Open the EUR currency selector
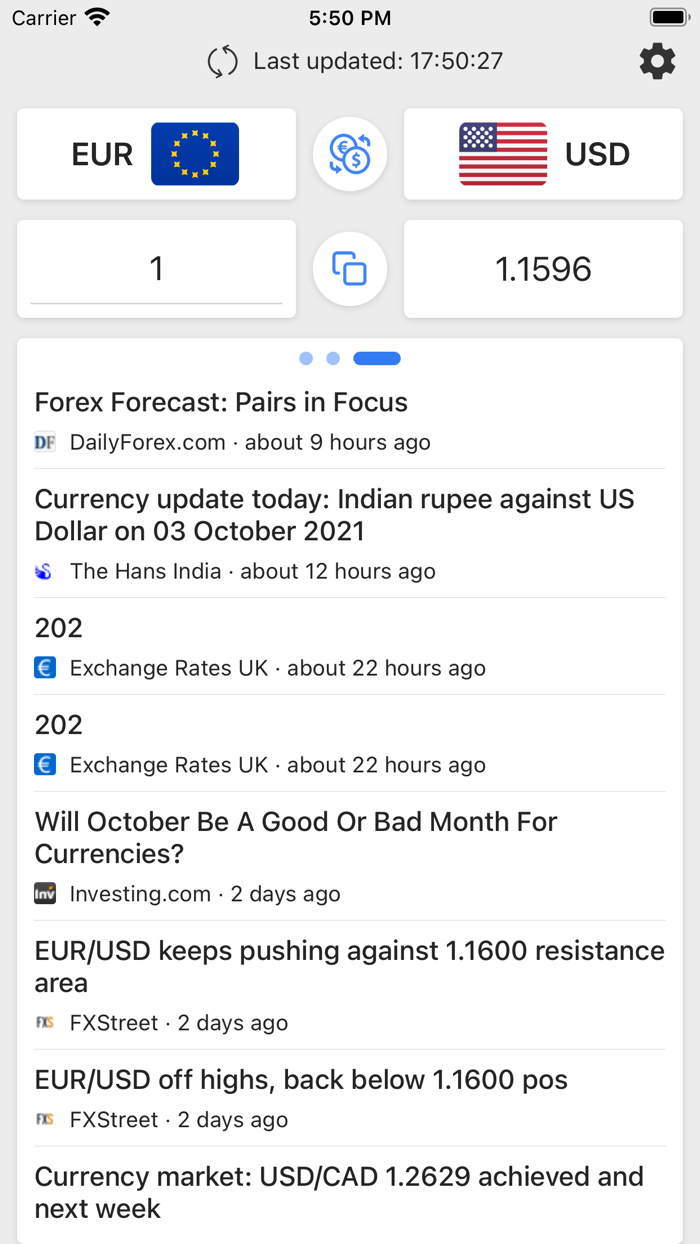700x1244 pixels. click(x=155, y=154)
